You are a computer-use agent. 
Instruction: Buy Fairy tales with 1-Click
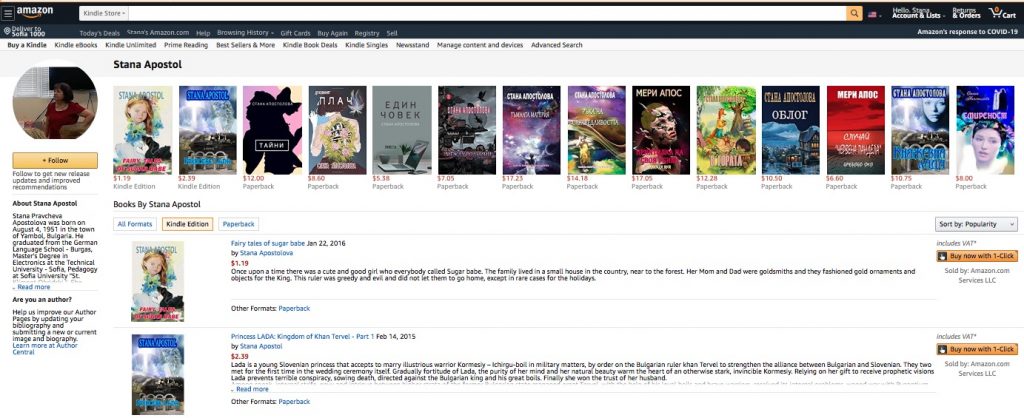tap(977, 256)
